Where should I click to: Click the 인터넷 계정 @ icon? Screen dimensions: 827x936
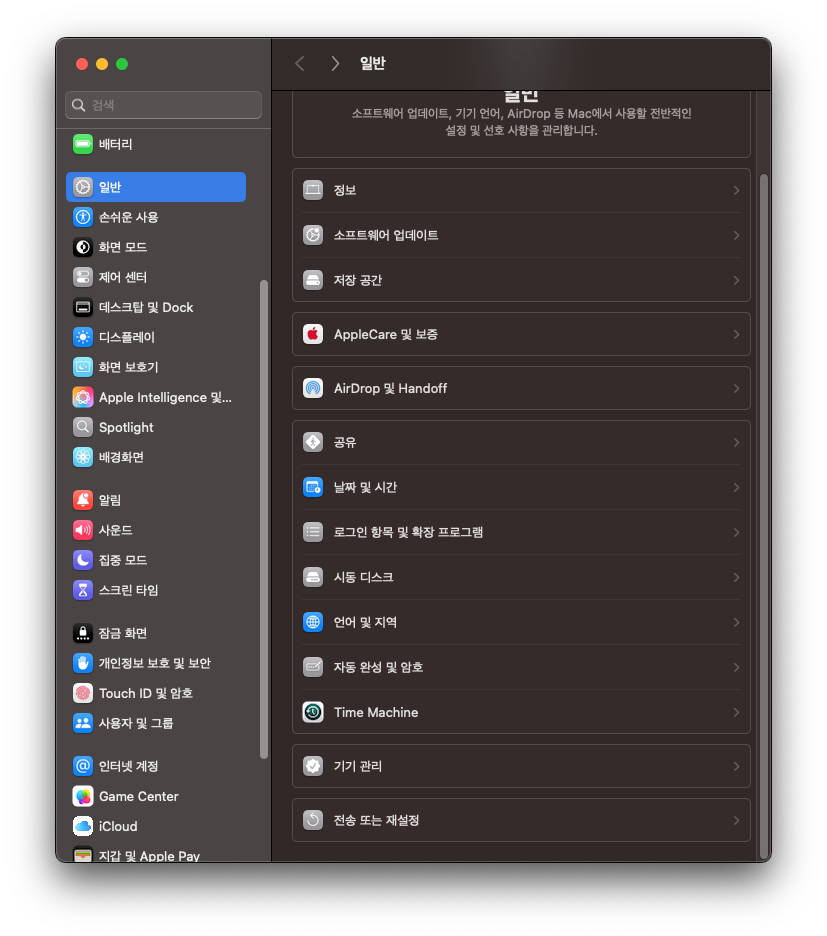(x=83, y=766)
